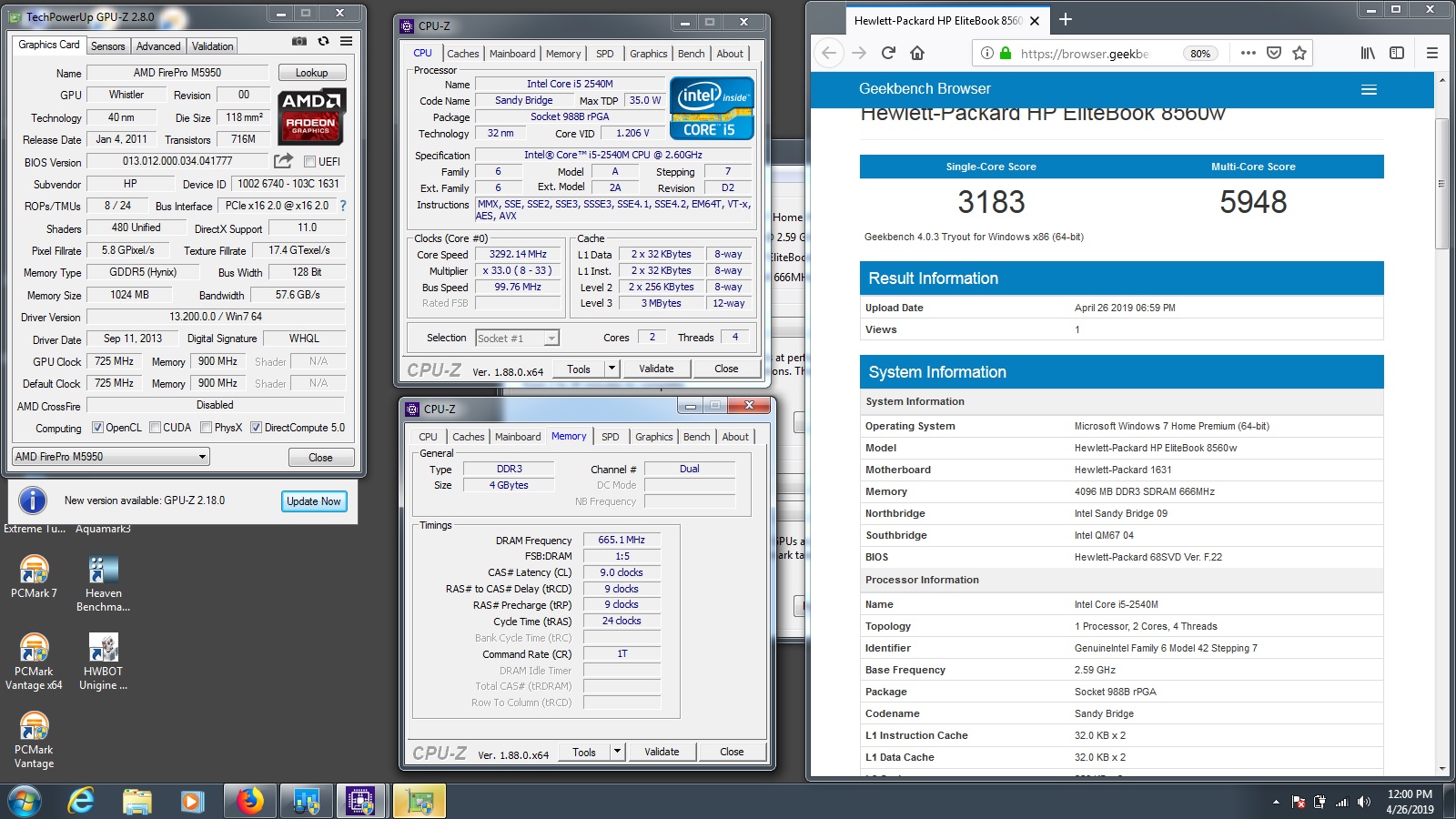Bookmark this page with star icon
1456x819 pixels.
(x=1299, y=53)
